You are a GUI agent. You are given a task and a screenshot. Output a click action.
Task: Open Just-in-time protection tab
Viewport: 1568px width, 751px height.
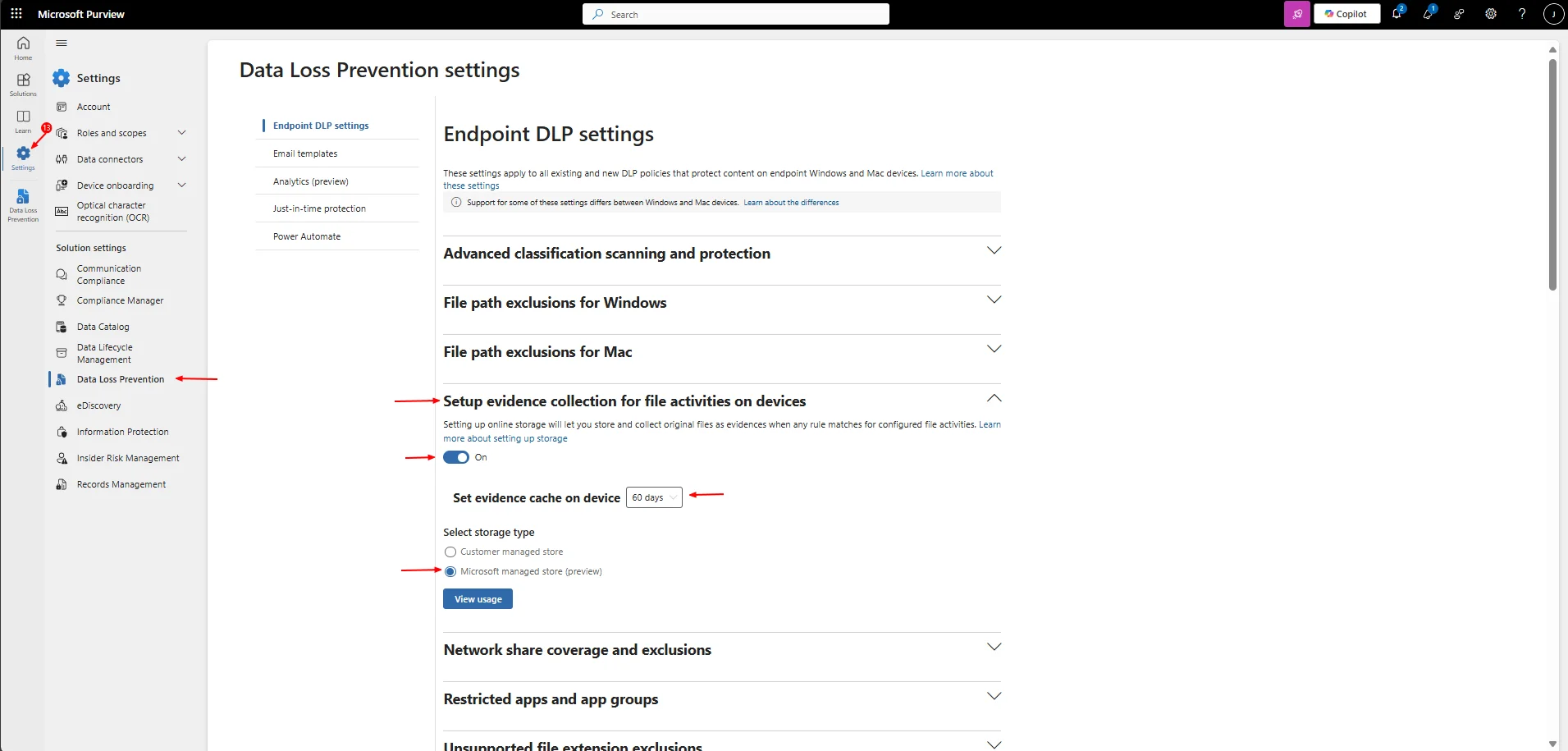319,208
